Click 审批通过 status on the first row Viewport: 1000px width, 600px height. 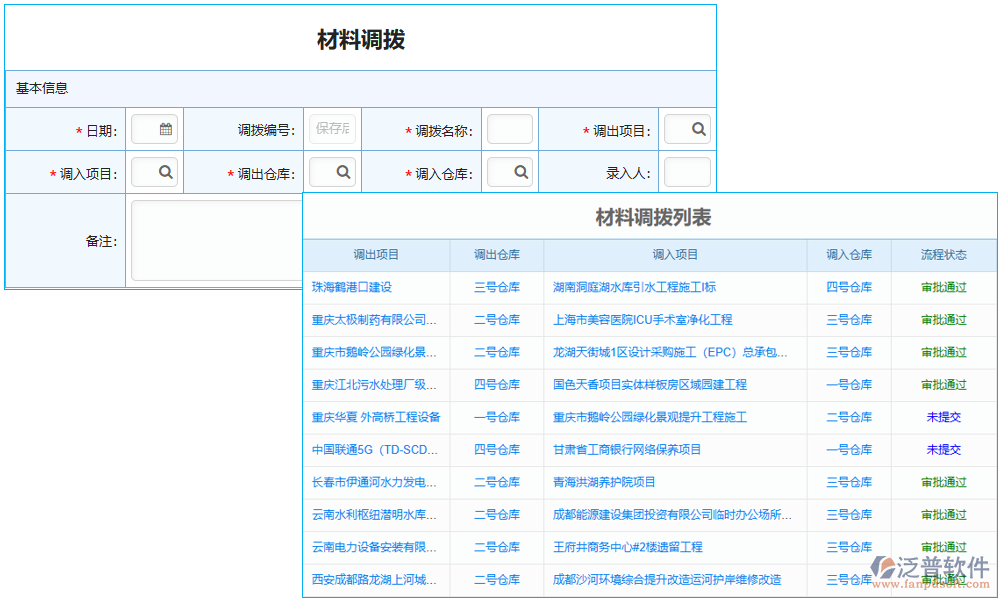[x=940, y=288]
